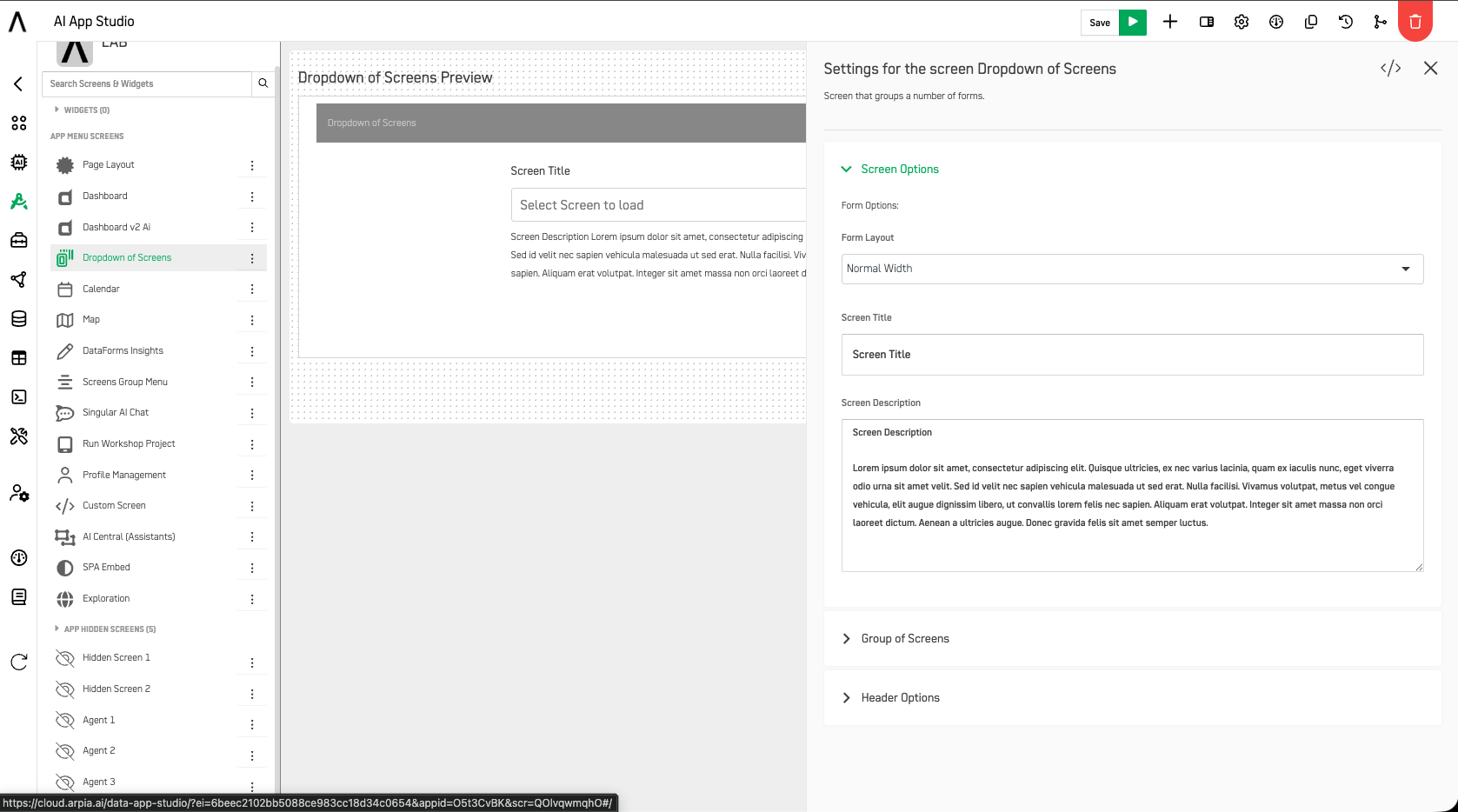Select DataForms Insights screen
1458x812 pixels.
[123, 351]
